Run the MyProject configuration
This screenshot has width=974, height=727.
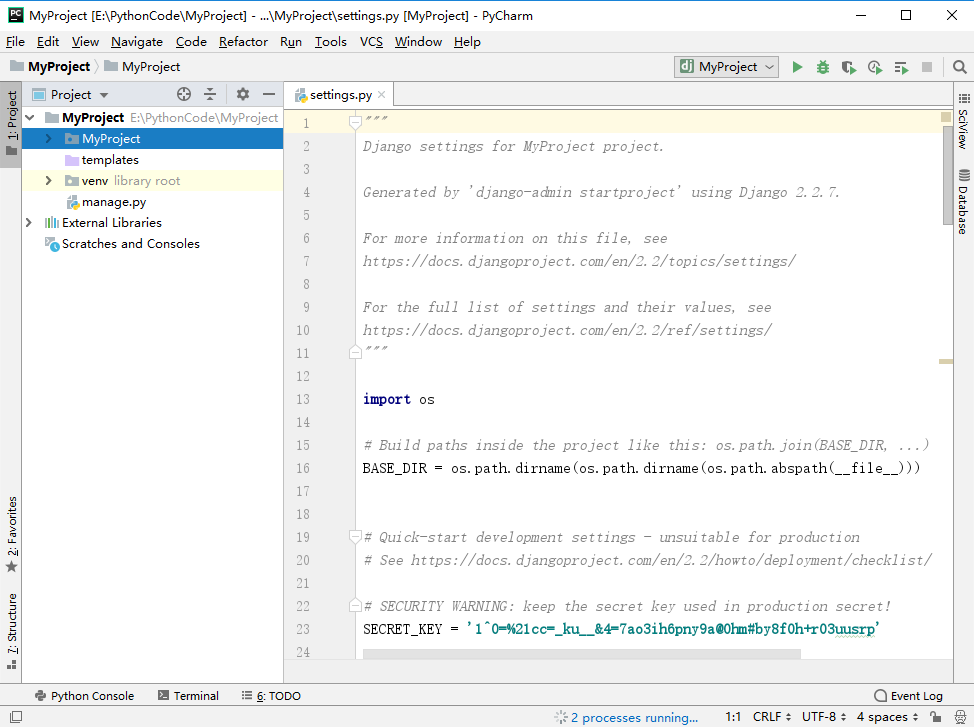[797, 67]
